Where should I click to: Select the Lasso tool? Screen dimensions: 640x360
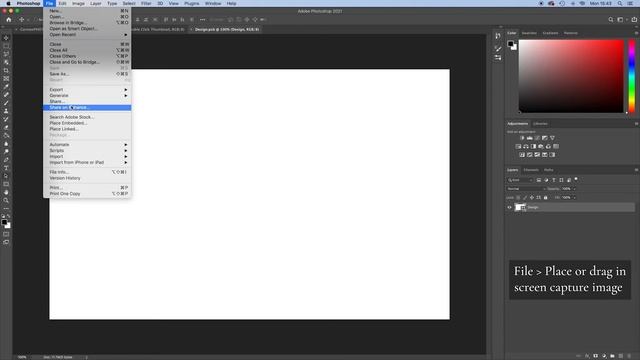tap(6, 54)
